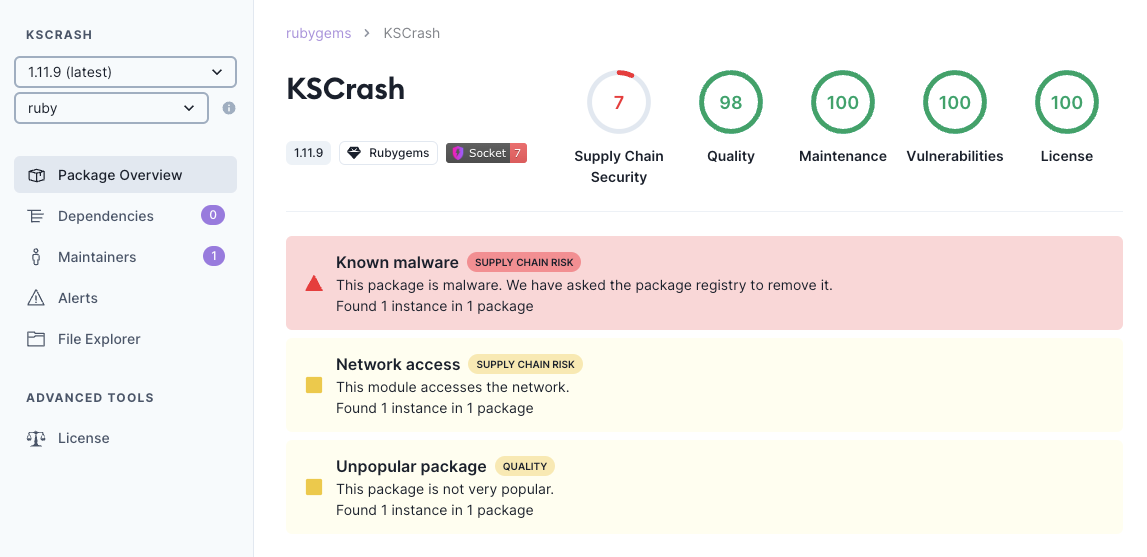Viewport: 1147px width, 557px height.
Task: Click the red Known malware triangle icon
Action: pyautogui.click(x=314, y=284)
